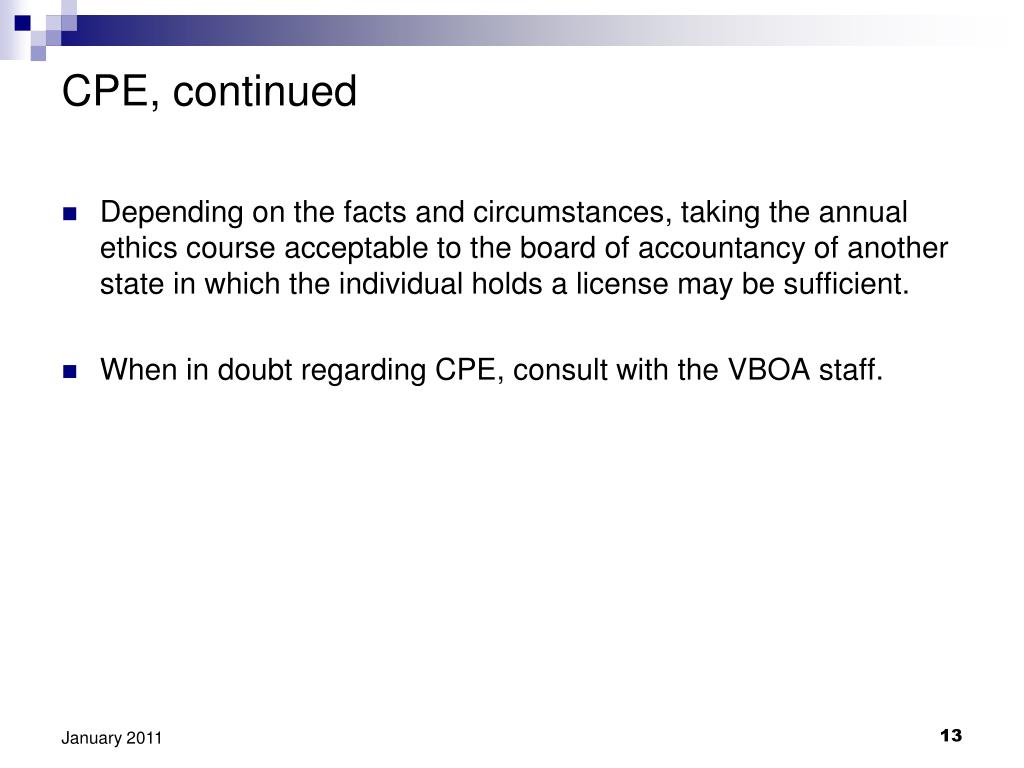Click the light purple square under header bar
The image size is (1024, 768).
click(39, 53)
